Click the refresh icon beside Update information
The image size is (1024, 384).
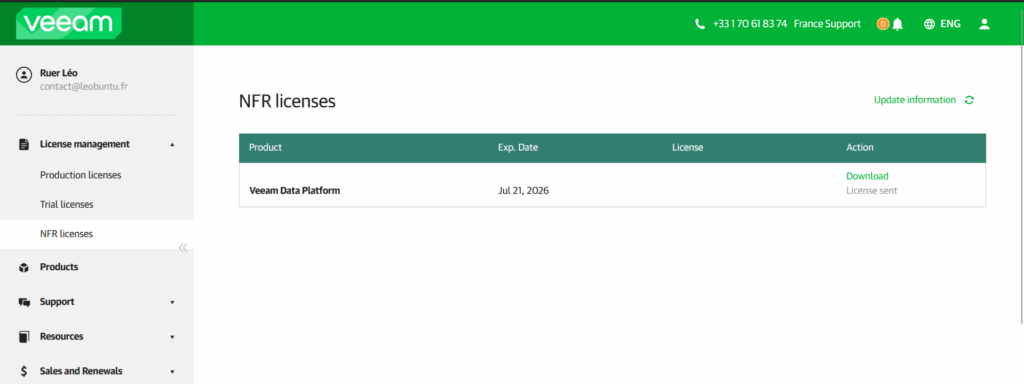(x=969, y=100)
